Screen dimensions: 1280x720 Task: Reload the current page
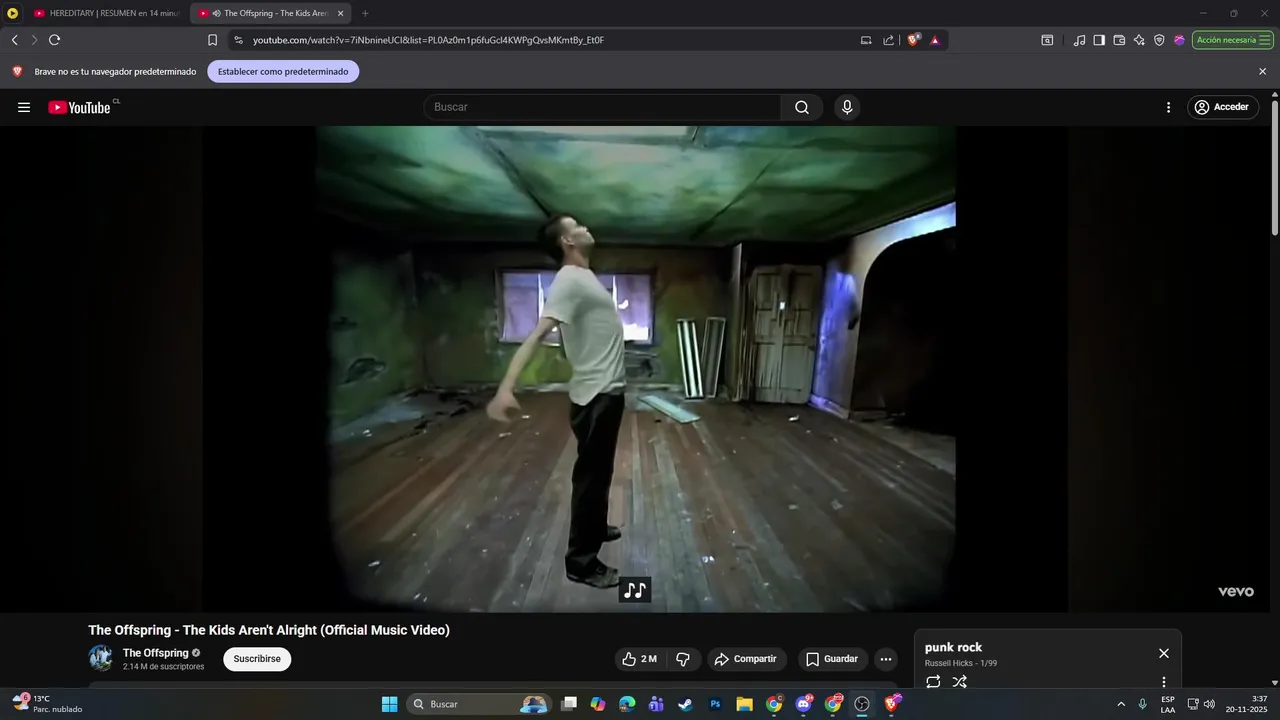coord(55,40)
